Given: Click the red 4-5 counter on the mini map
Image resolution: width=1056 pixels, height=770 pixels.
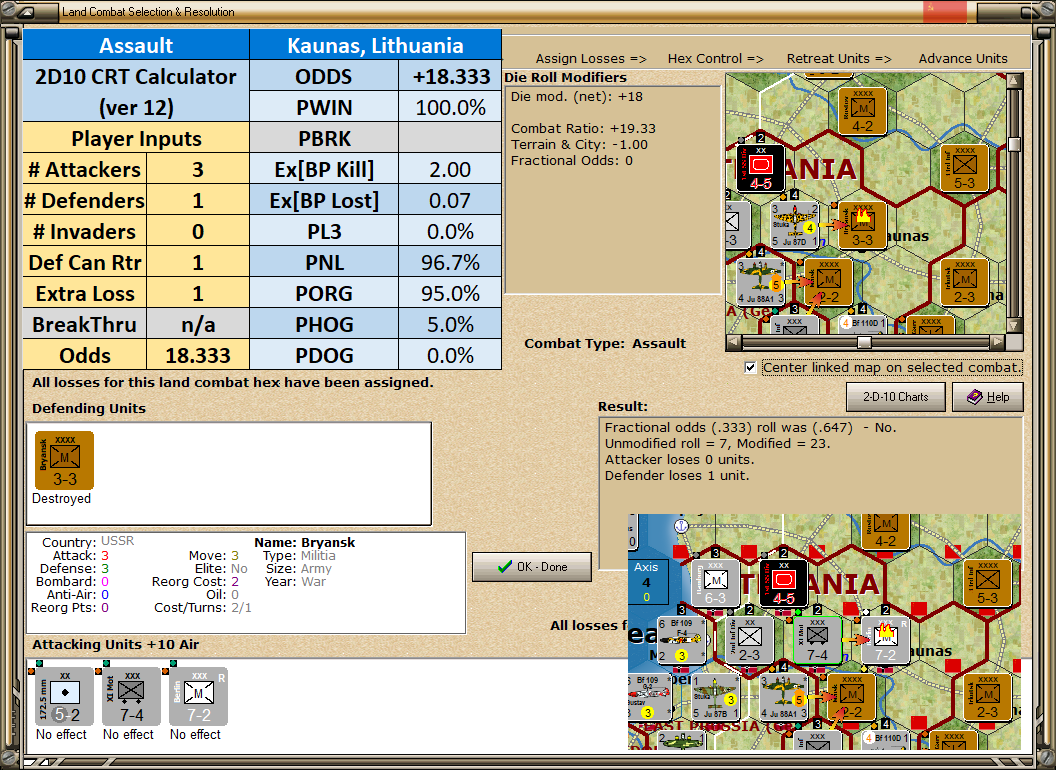Looking at the screenshot, I should [759, 168].
